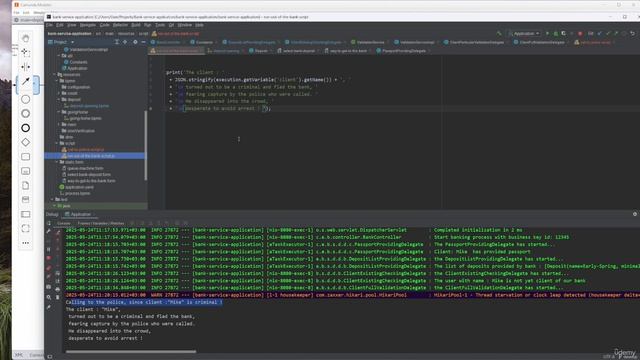This screenshot has width=640, height=360.
Task: Open the ValidationService editor tab
Action: (x=368, y=42)
